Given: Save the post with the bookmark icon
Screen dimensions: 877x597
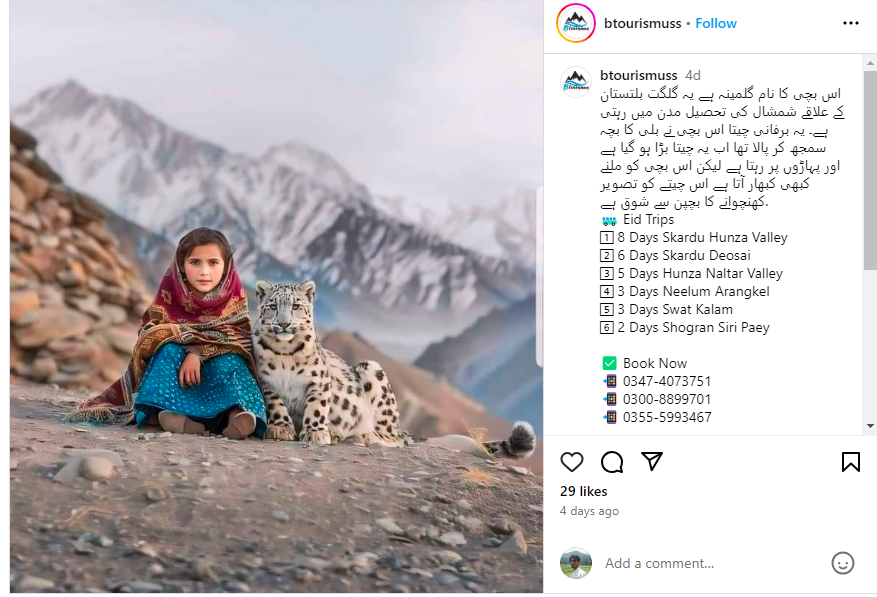Looking at the screenshot, I should pos(851,462).
